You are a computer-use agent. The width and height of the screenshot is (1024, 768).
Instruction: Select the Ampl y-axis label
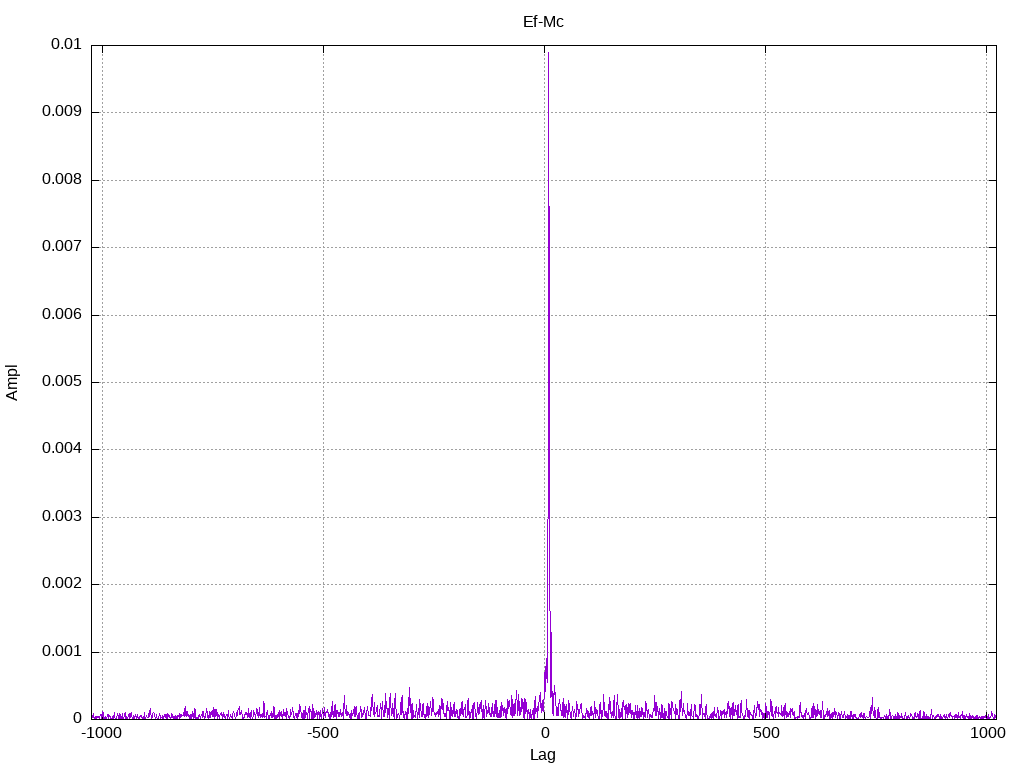(12, 382)
